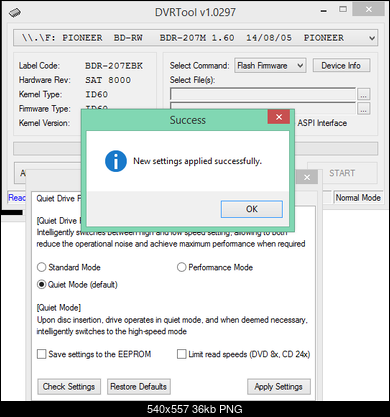Click the [Quiet Mode] description heading
Image resolution: width=390 pixels, height=417 pixels.
(59, 307)
